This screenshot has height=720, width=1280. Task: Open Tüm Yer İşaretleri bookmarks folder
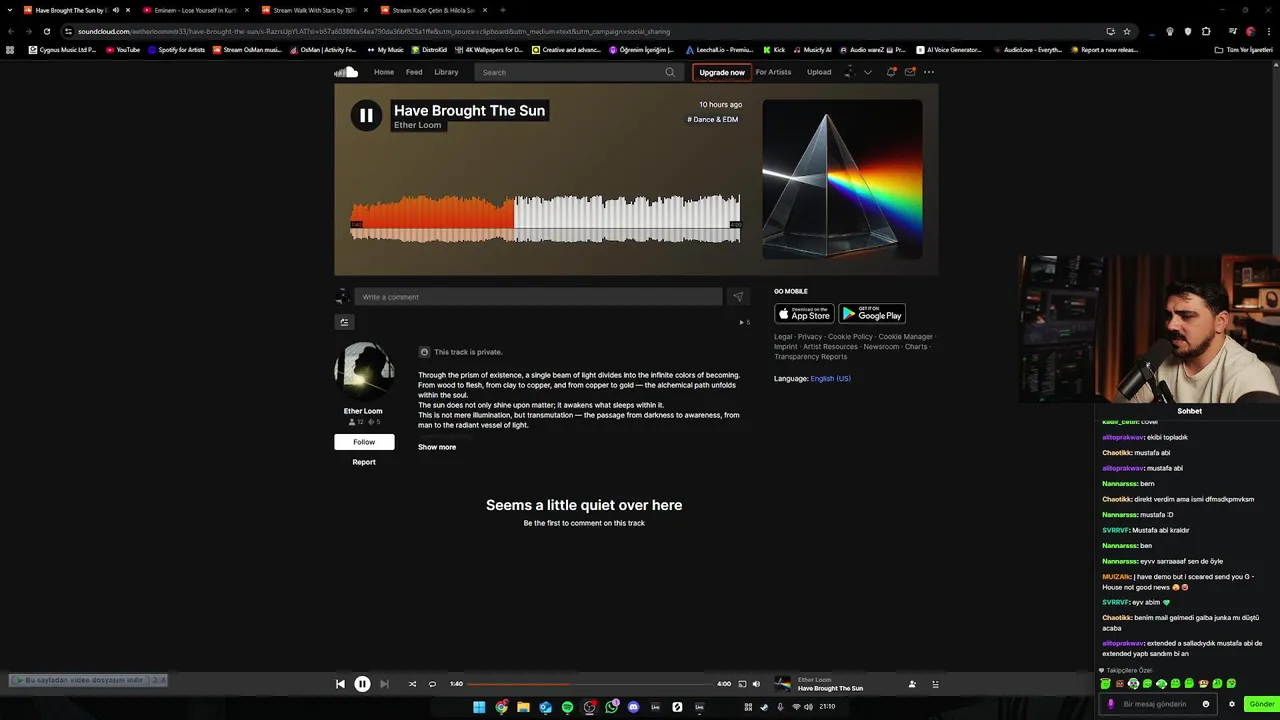(1244, 50)
